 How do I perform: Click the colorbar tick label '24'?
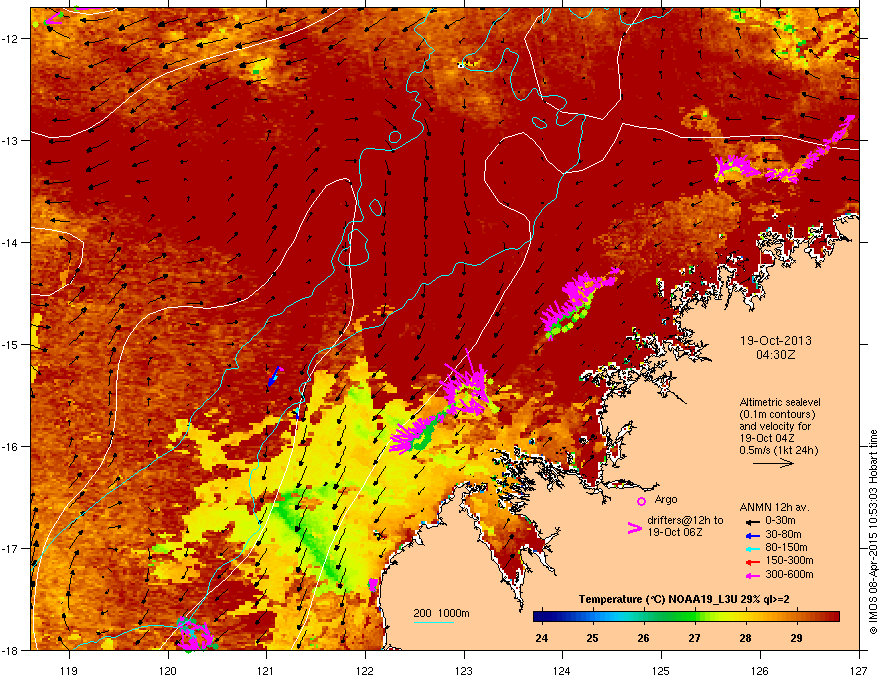542,638
